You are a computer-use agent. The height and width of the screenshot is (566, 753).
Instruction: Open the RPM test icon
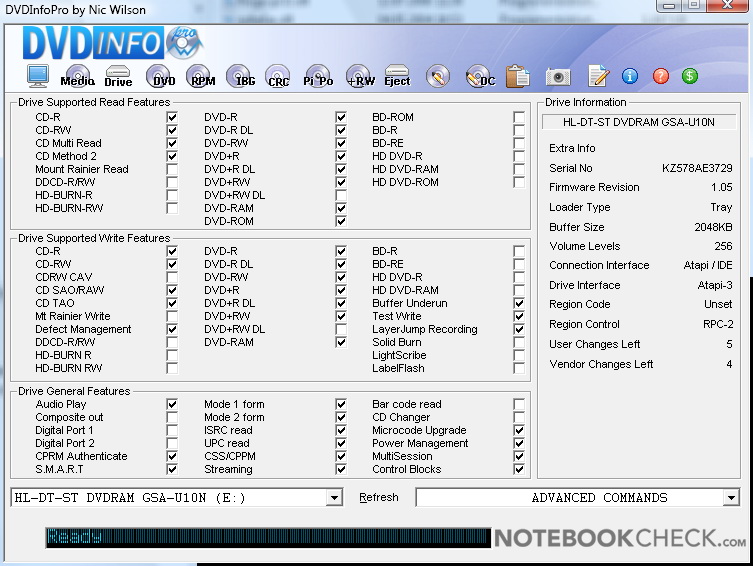coord(201,76)
